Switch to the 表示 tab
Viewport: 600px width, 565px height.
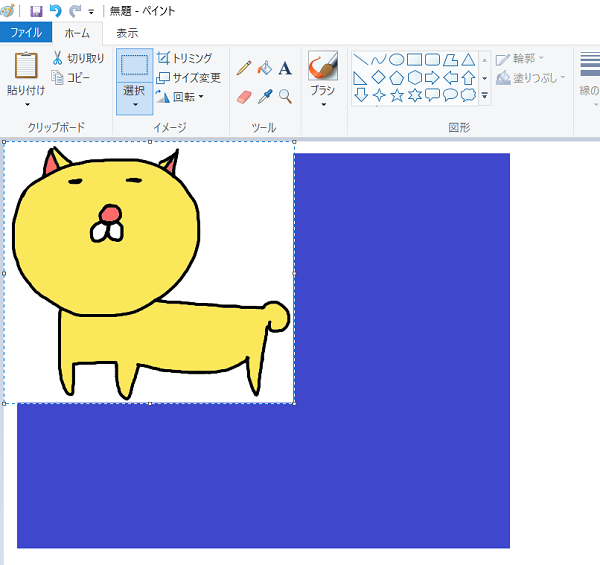click(x=127, y=33)
